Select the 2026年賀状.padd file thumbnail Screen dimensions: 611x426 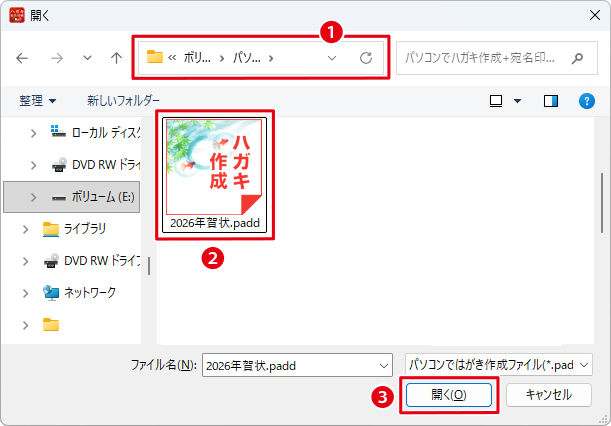[x=214, y=175]
